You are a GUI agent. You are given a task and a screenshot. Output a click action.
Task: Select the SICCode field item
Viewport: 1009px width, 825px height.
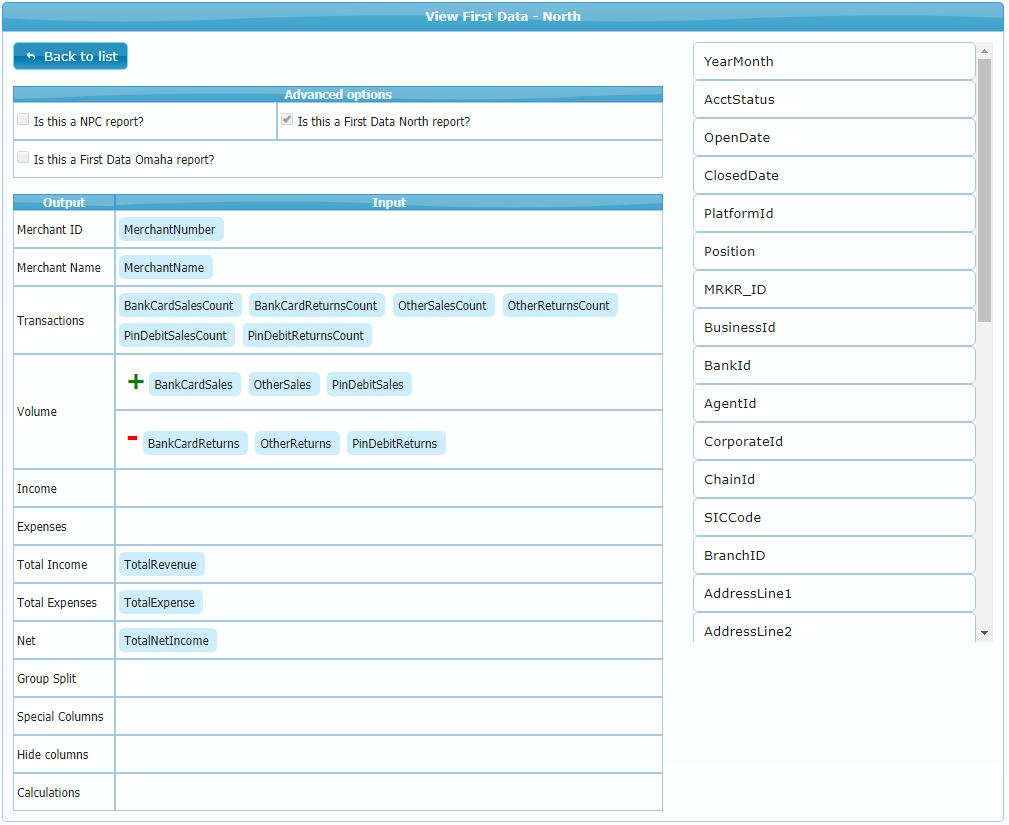click(833, 517)
